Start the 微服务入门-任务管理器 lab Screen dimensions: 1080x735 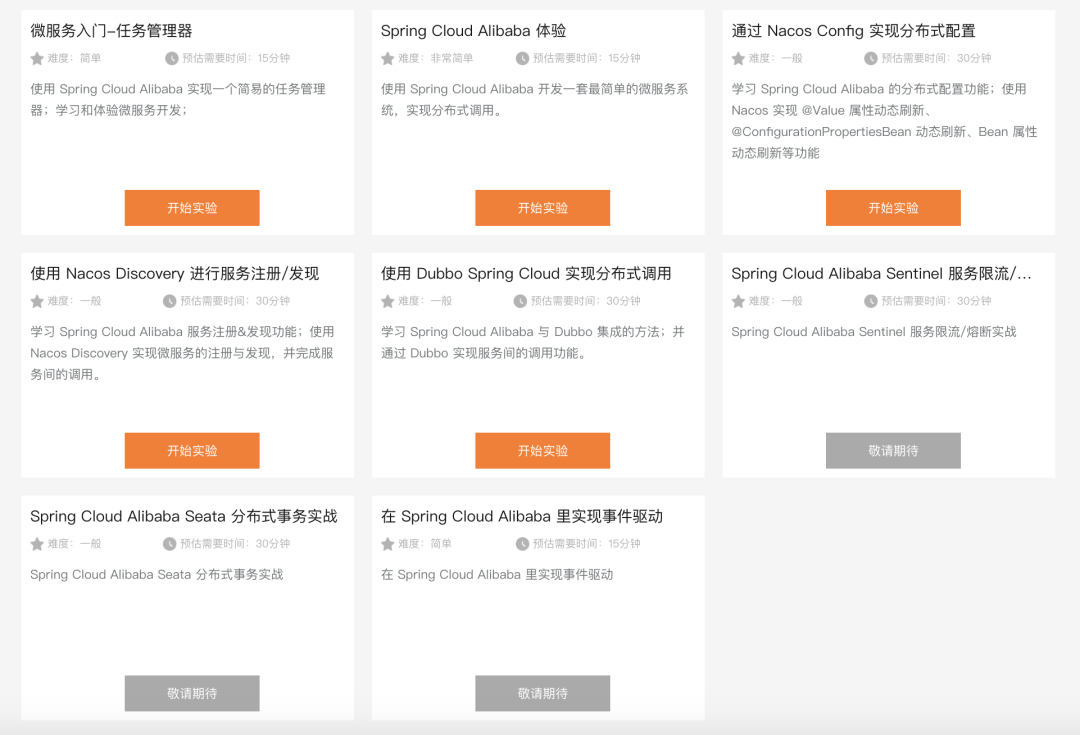(192, 208)
